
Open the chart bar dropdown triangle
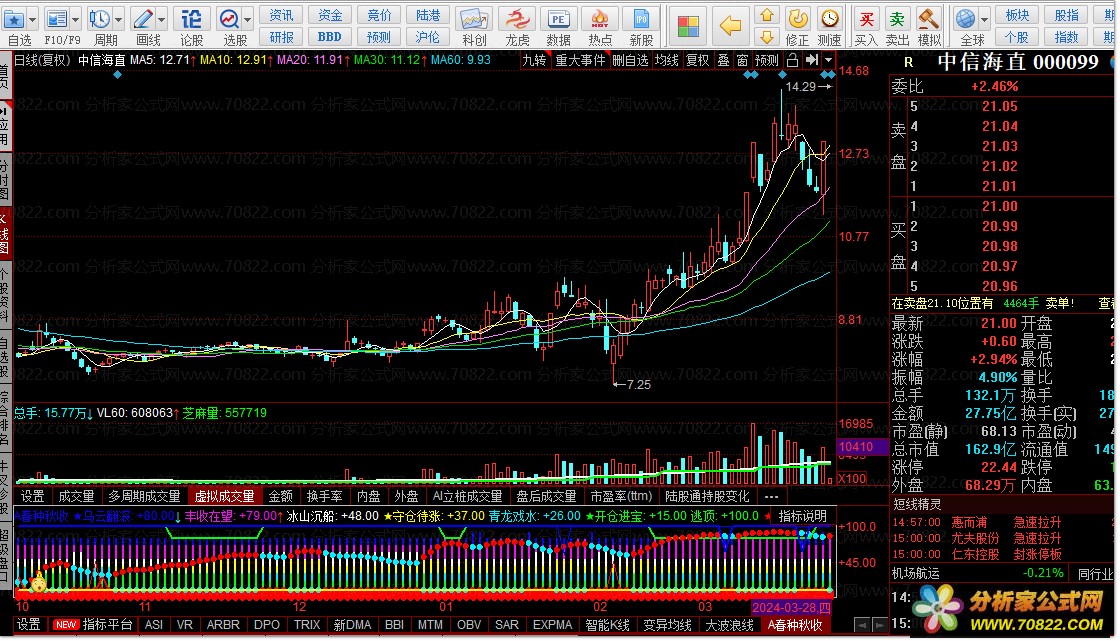pyautogui.click(x=828, y=61)
